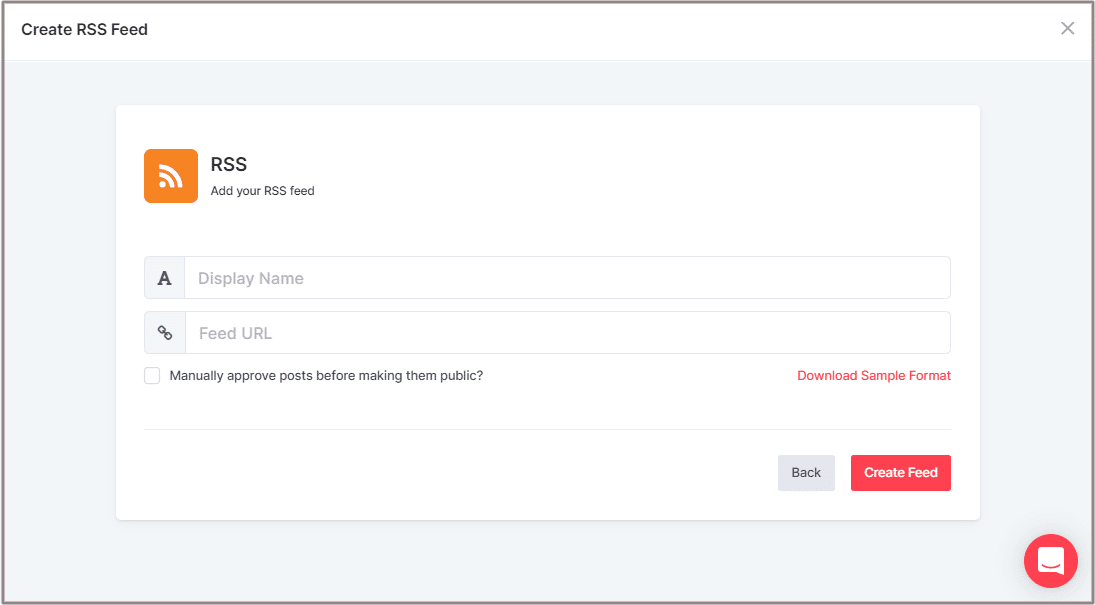Click the red Create Feed button
Viewport: 1095px width, 605px height.
point(900,473)
